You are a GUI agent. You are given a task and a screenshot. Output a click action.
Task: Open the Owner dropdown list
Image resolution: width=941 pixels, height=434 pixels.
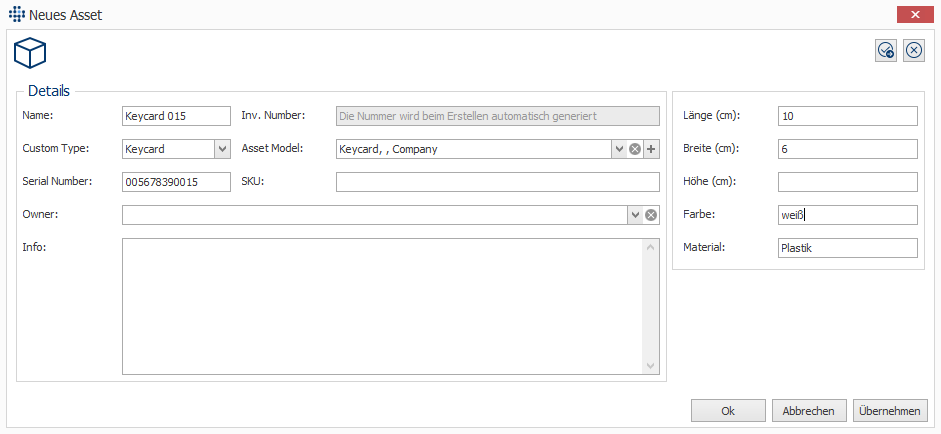[x=634, y=215]
